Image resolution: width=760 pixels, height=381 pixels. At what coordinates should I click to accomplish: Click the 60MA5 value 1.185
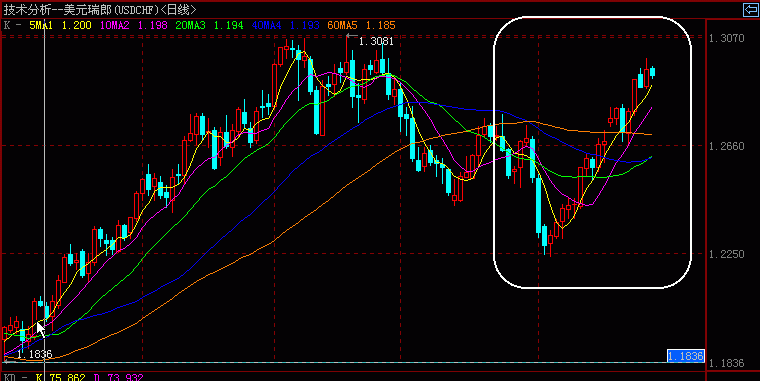(x=380, y=25)
